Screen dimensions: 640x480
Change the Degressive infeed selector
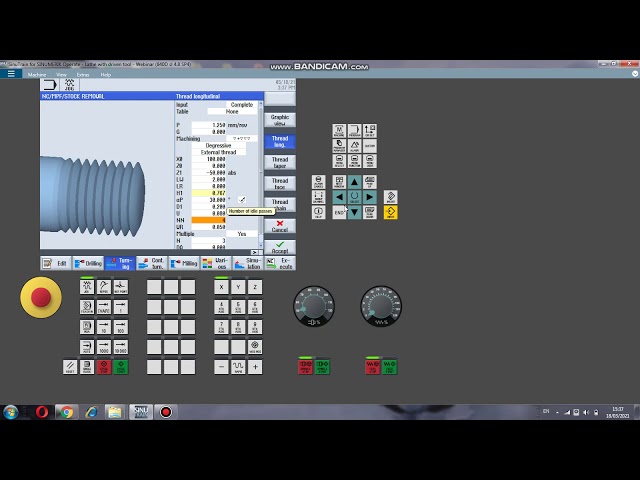218,146
